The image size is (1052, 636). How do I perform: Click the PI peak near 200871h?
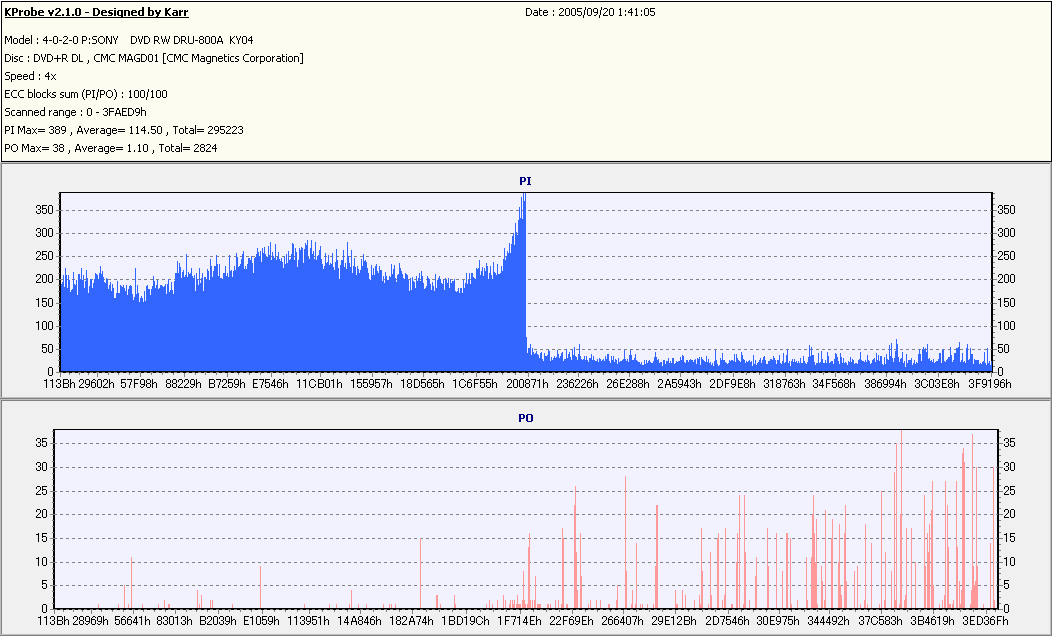point(523,282)
